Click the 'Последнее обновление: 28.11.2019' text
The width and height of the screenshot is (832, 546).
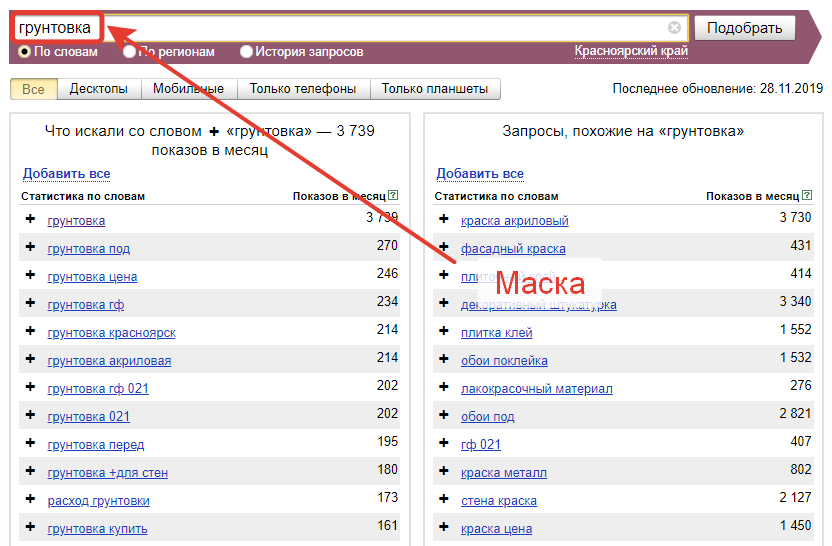717,88
